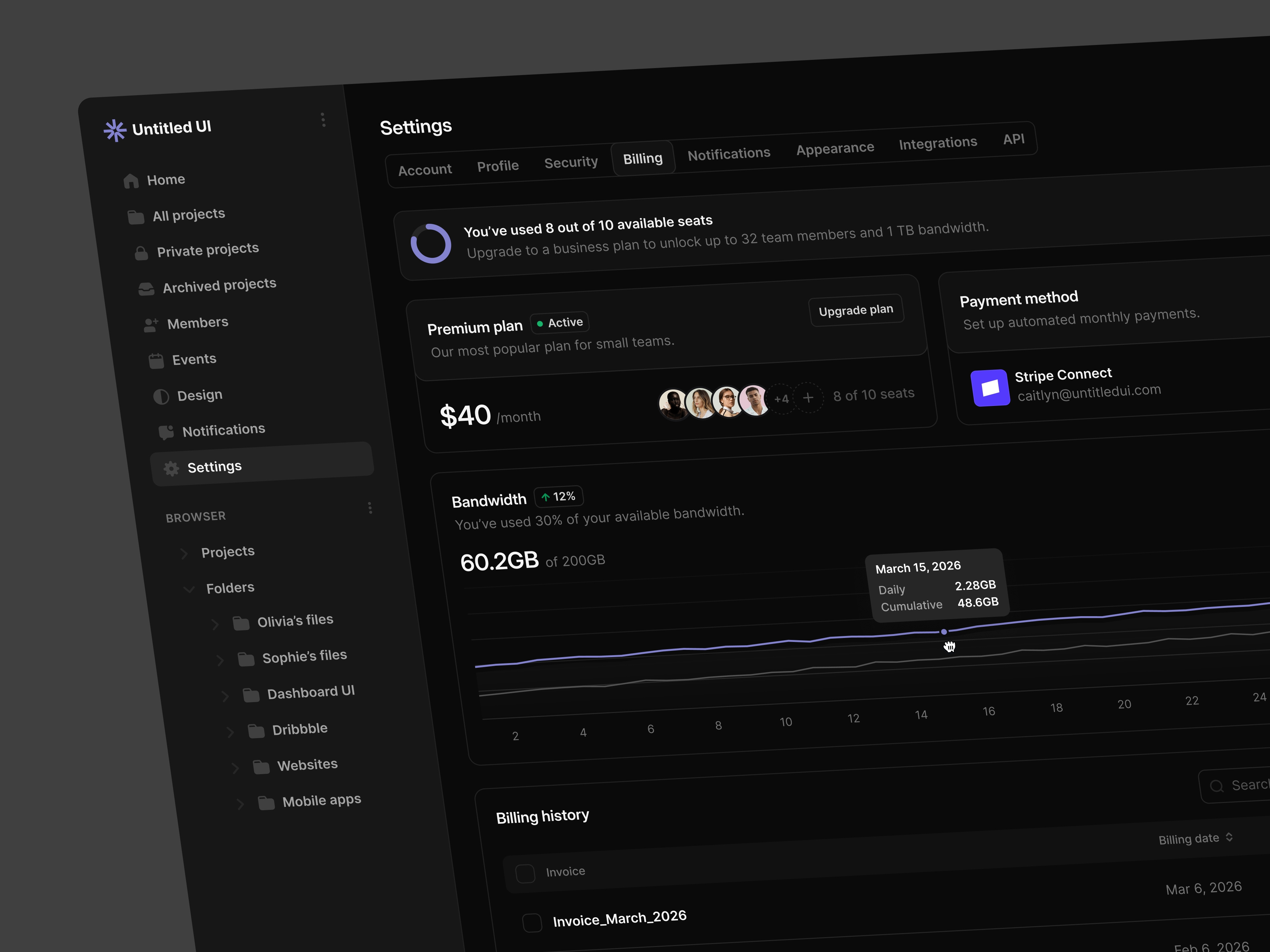Click the first member avatar in Premium plan
Screen dimensions: 1270x952
click(673, 404)
